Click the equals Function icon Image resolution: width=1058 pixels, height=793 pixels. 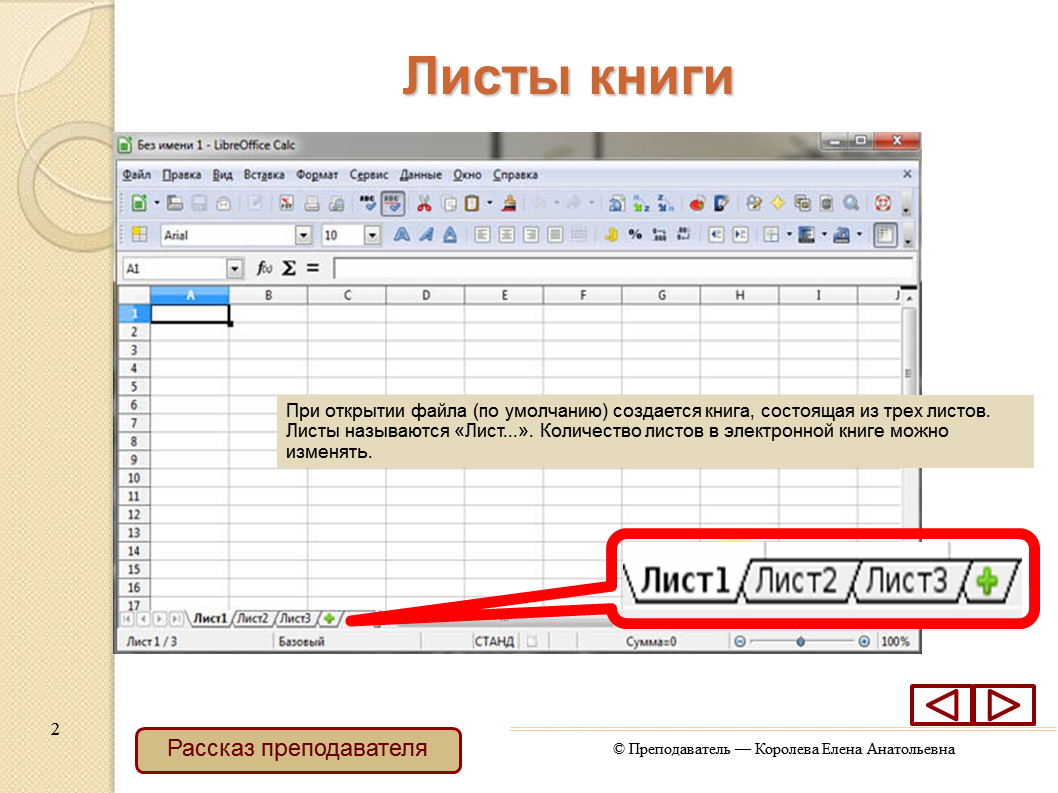(312, 269)
